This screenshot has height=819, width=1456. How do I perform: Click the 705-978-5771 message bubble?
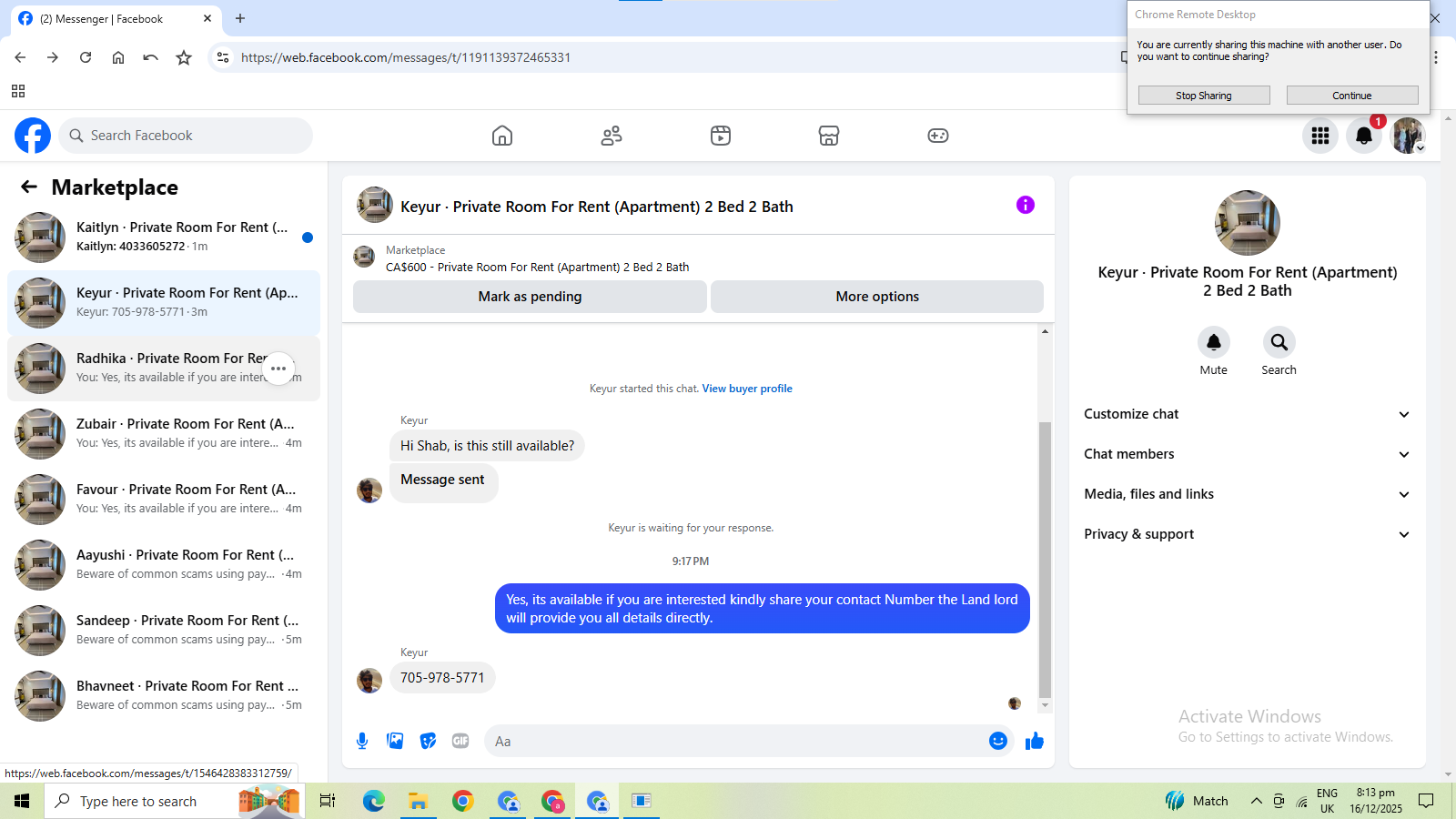tap(442, 678)
